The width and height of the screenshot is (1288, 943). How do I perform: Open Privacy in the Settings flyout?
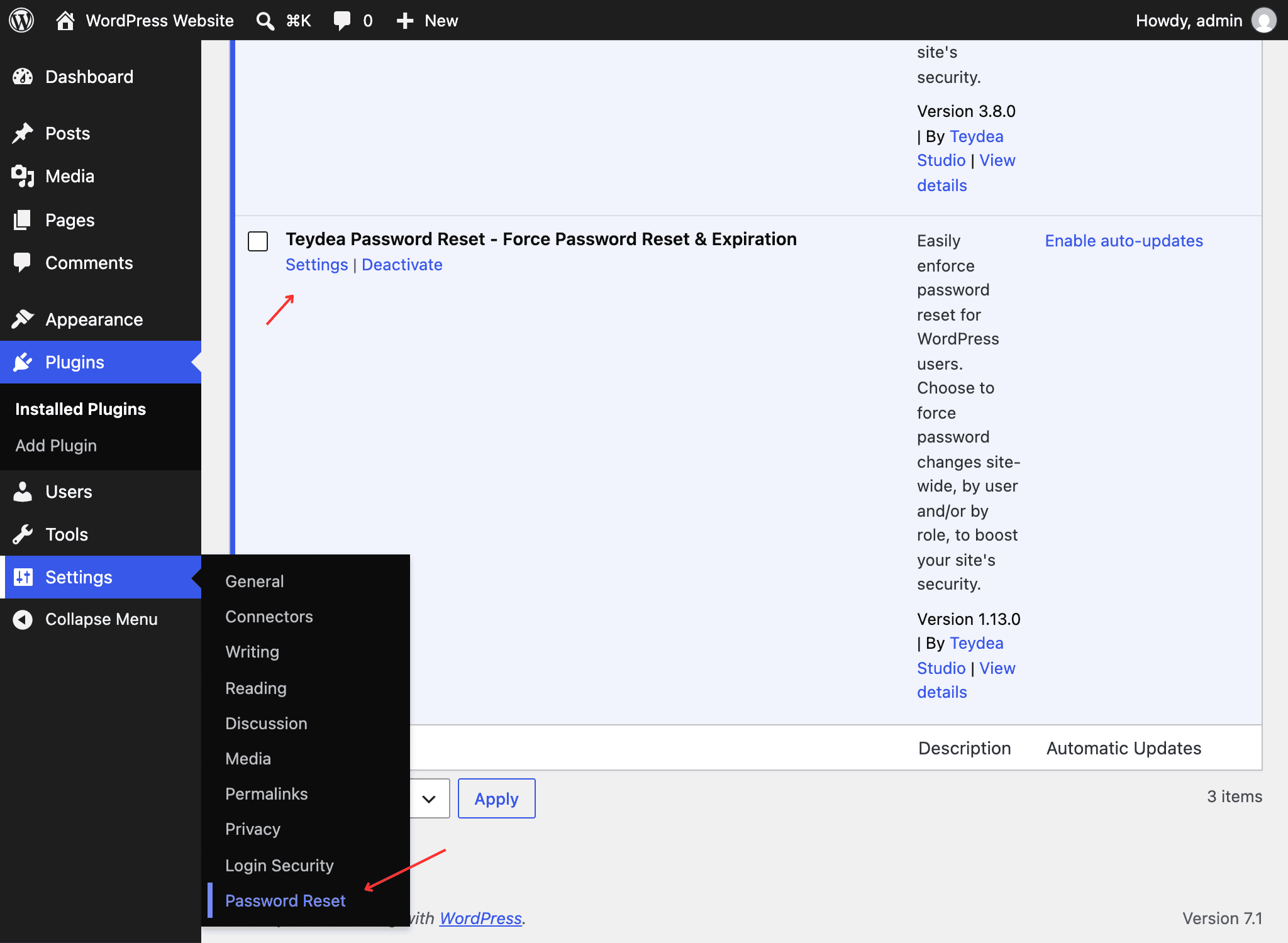coord(253,829)
